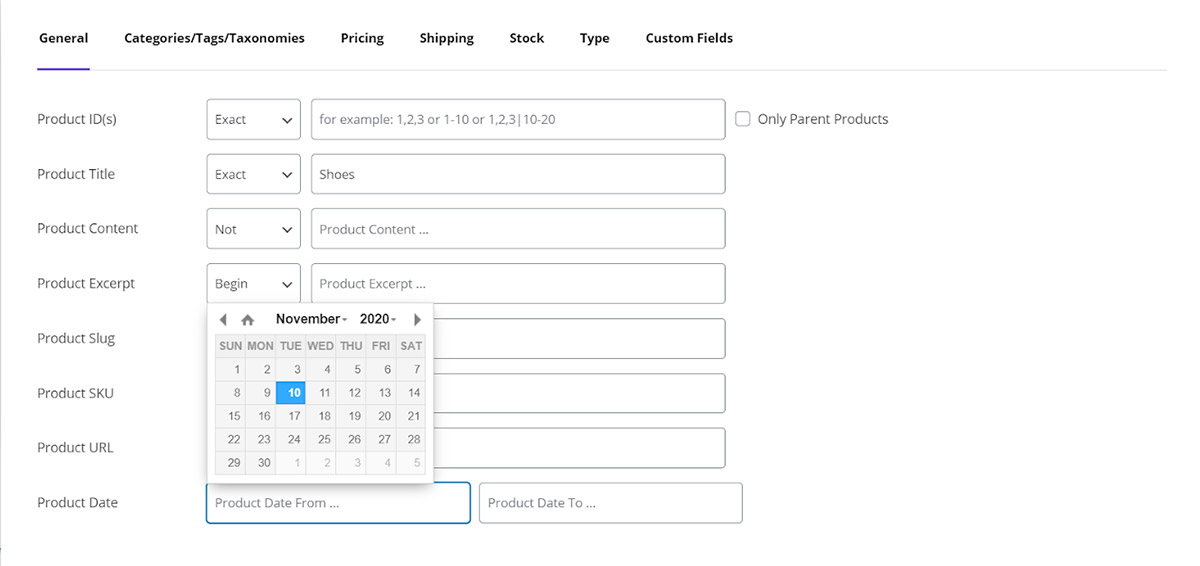Choose date 30 in the calendar
The width and height of the screenshot is (1200, 566).
pyautogui.click(x=264, y=462)
